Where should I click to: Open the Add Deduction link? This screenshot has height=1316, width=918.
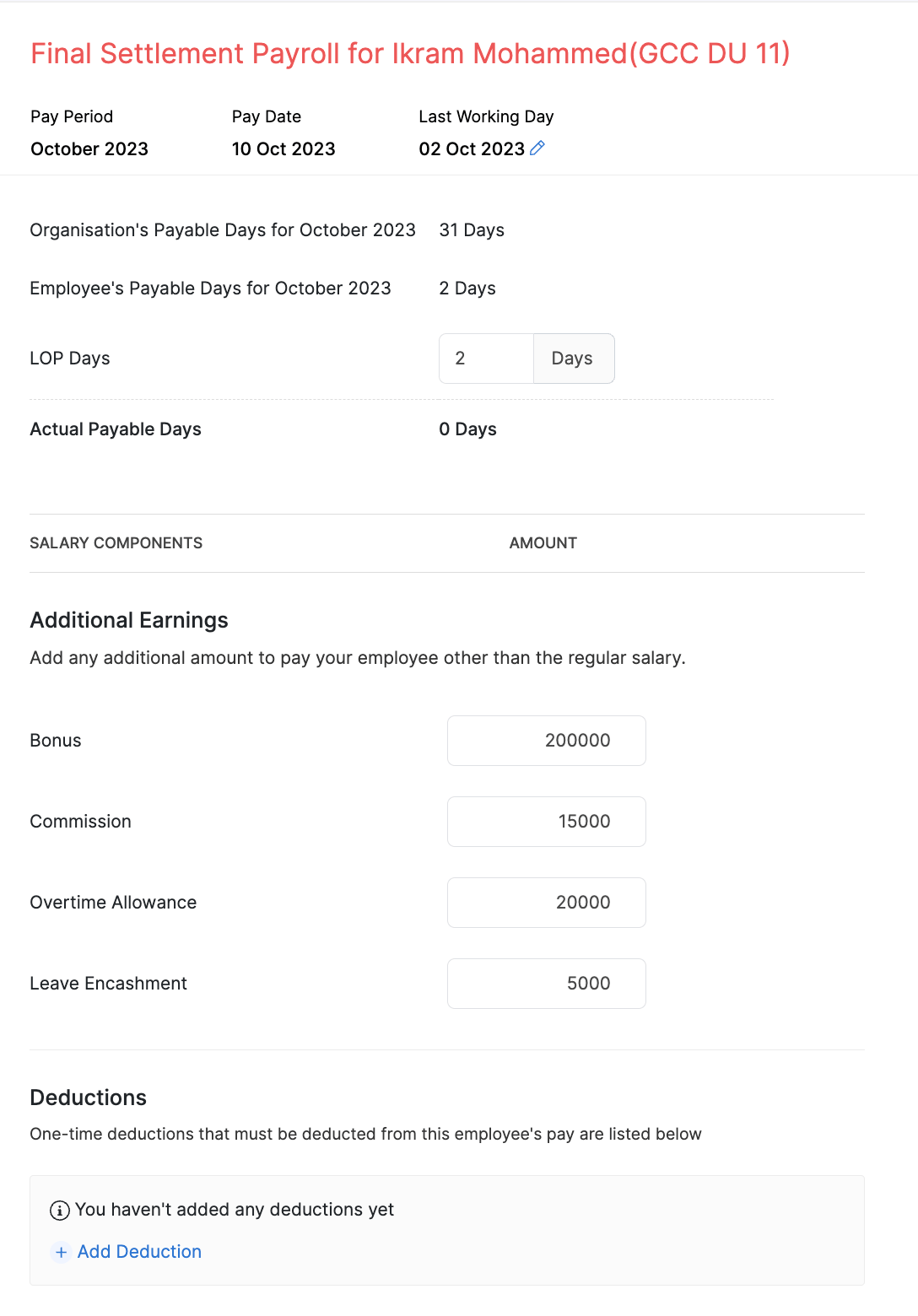point(139,1252)
